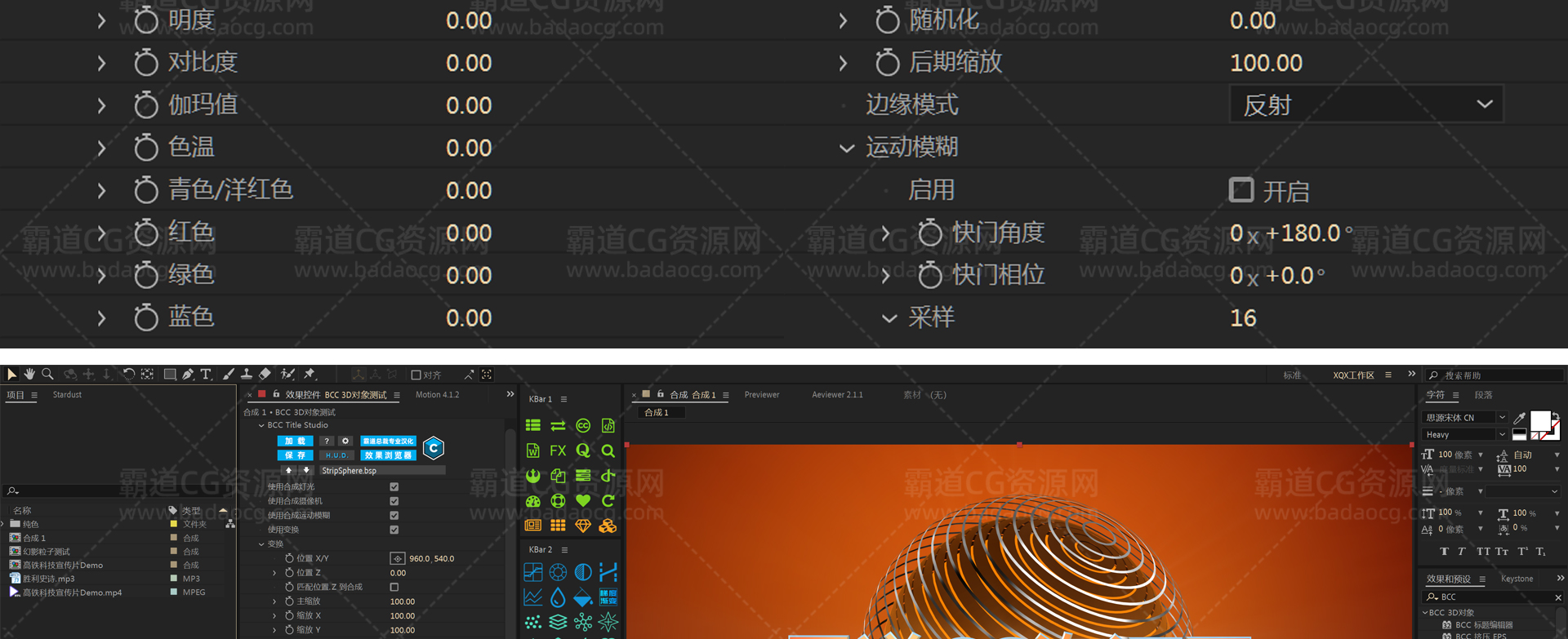1568x639 pixels.
Task: Select the Hand tool in the toolbar
Action: point(29,374)
